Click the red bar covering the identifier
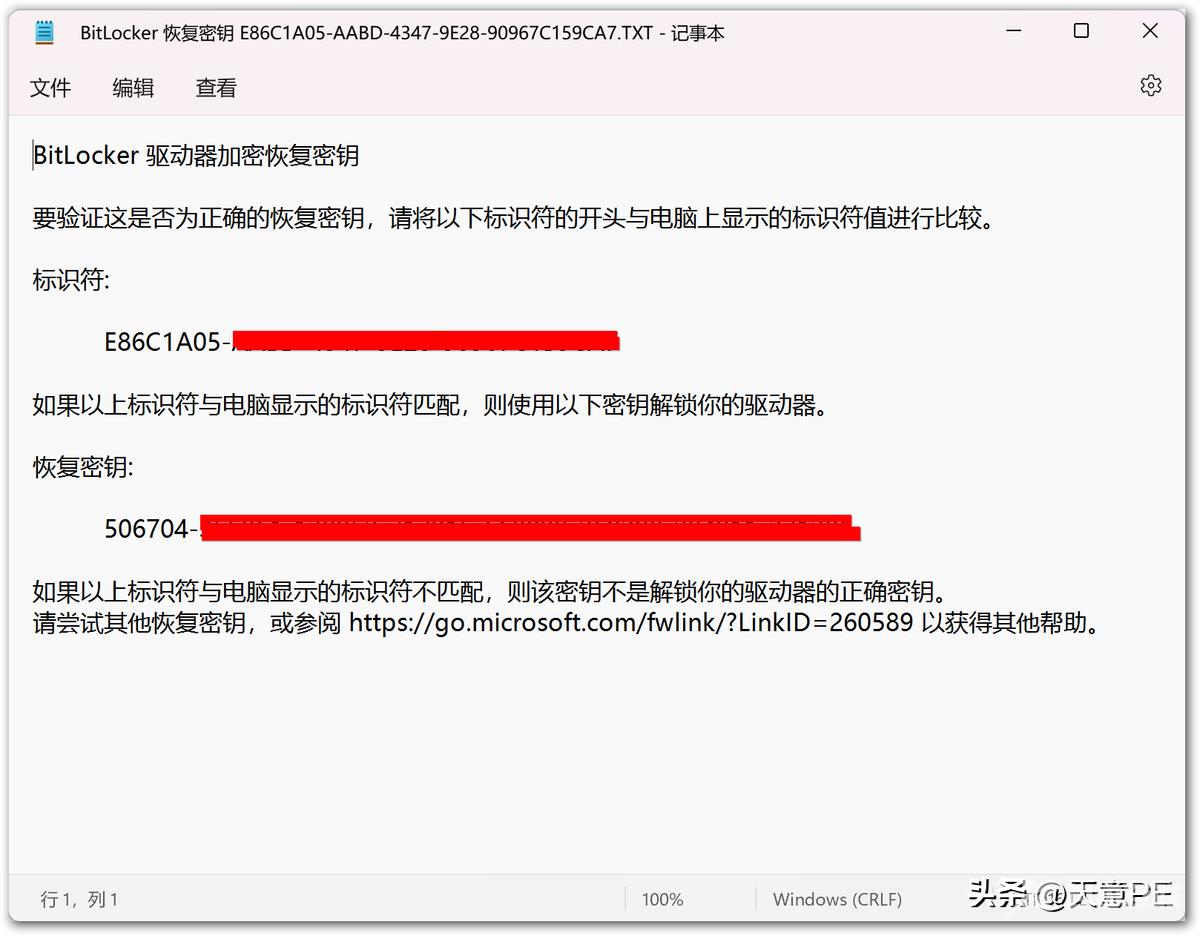This screenshot has width=1200, height=936. (426, 341)
